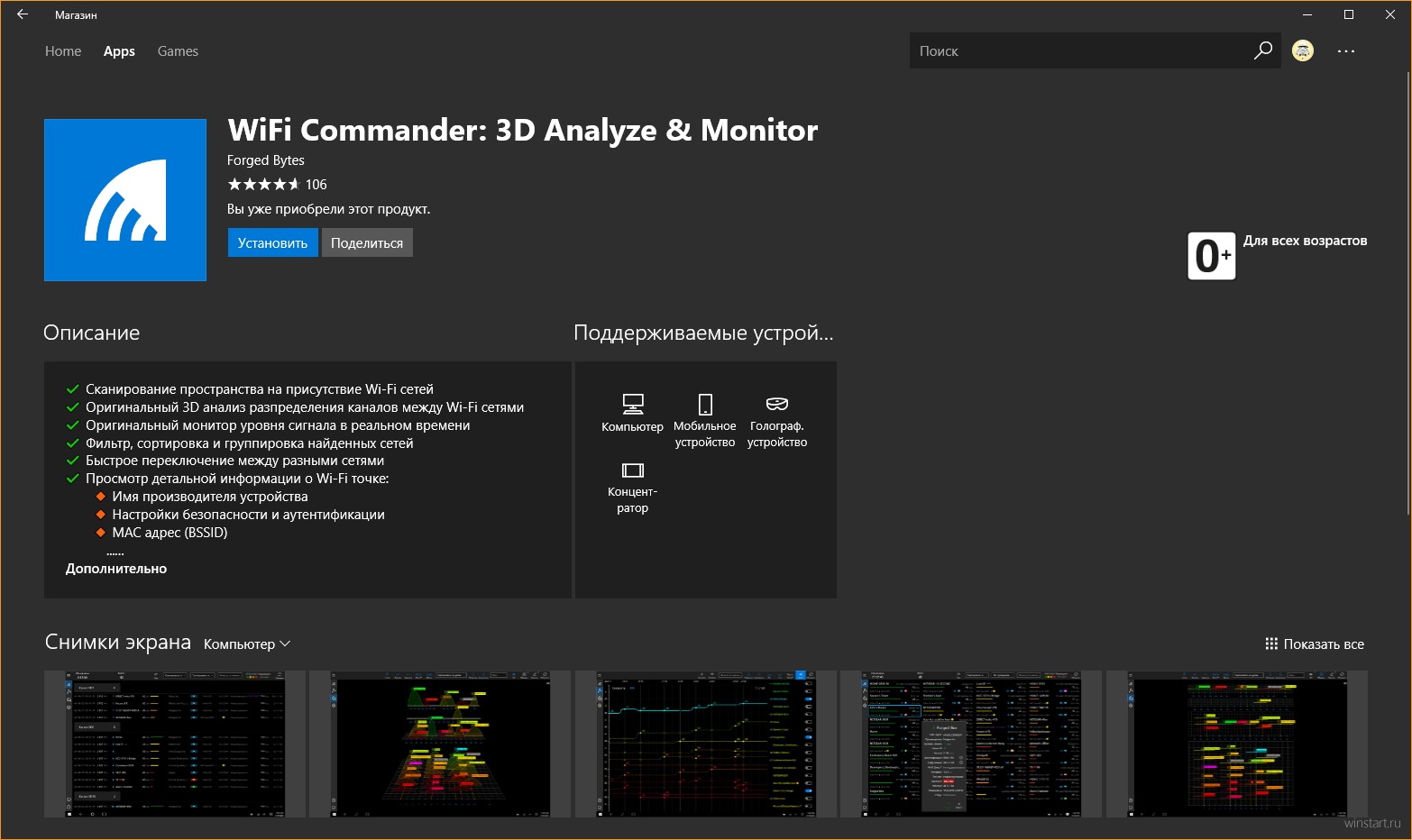This screenshot has height=840, width=1412.
Task: Click the Поделиться share button
Action: pyautogui.click(x=367, y=242)
